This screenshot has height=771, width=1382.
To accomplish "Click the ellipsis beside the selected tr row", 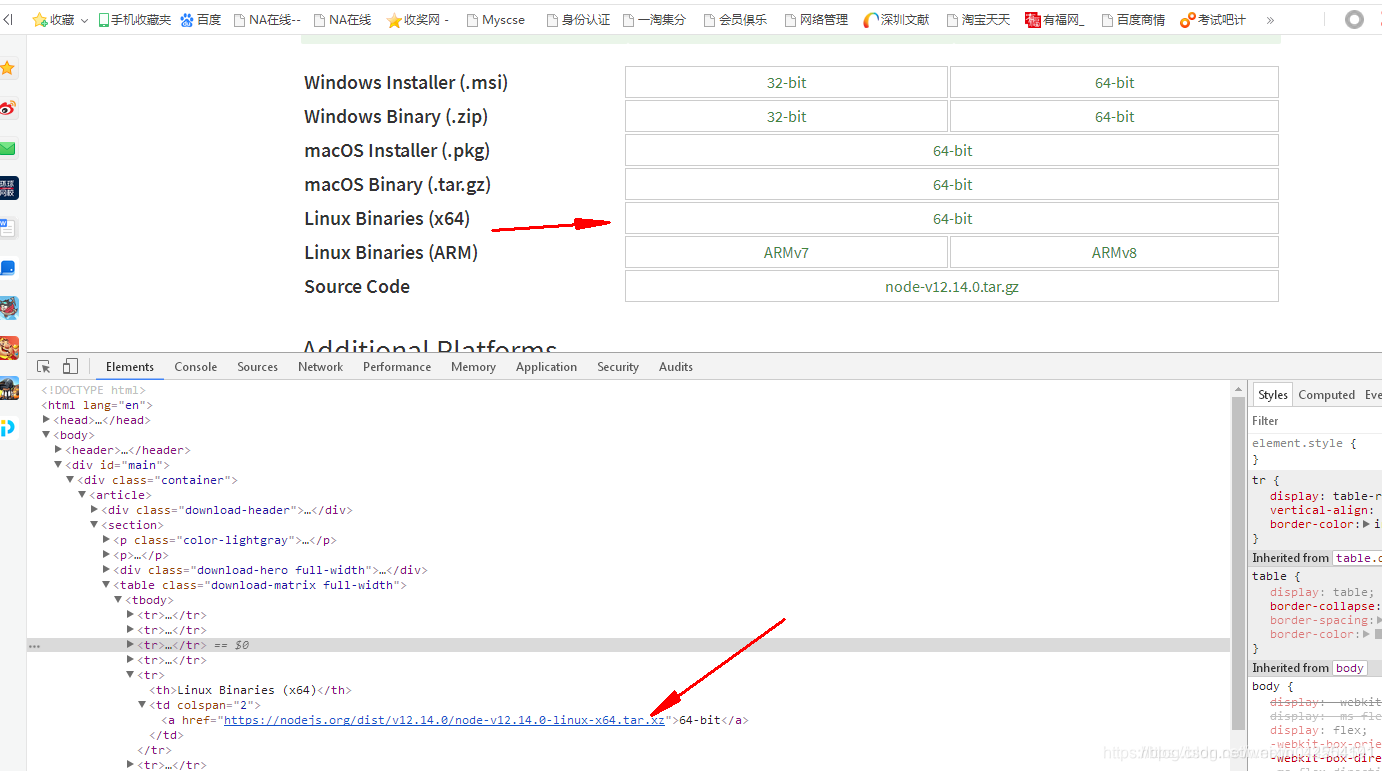I will [x=34, y=646].
